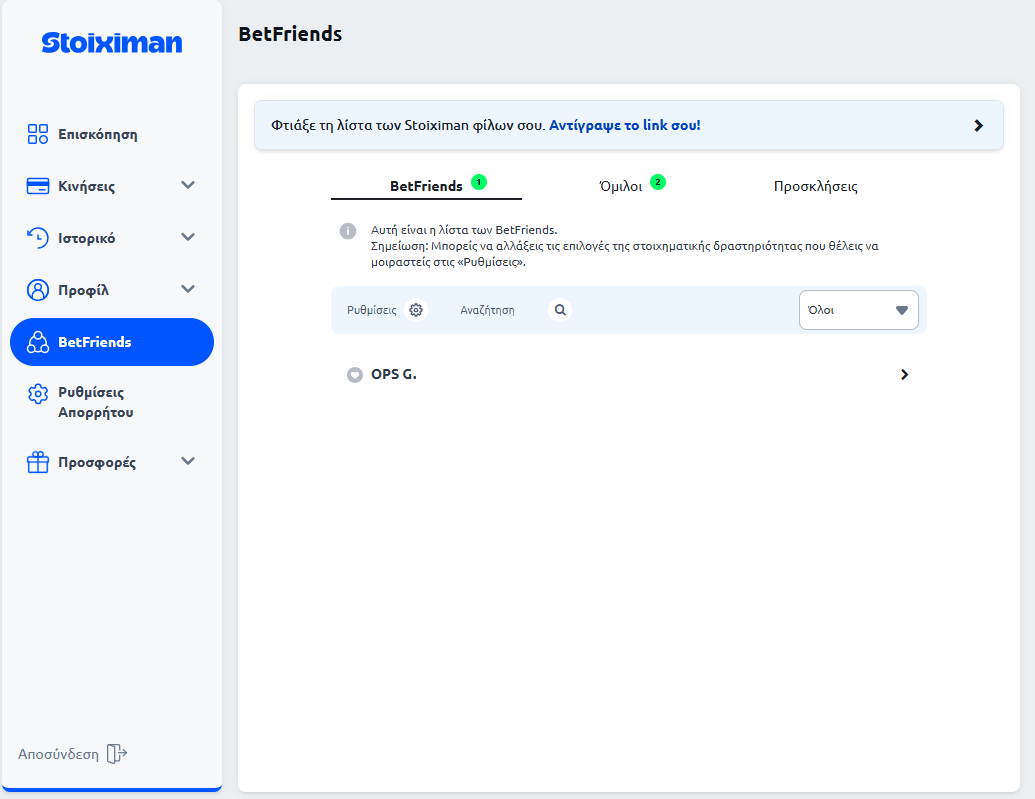Viewport: 1035px width, 799px height.
Task: Click the info icon beside BetFriends description
Action: (348, 231)
